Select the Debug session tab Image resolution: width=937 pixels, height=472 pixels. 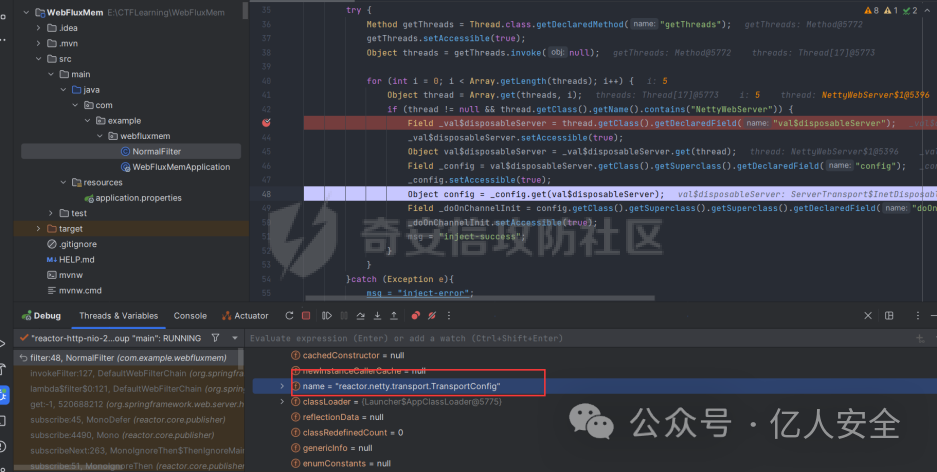coord(41,315)
